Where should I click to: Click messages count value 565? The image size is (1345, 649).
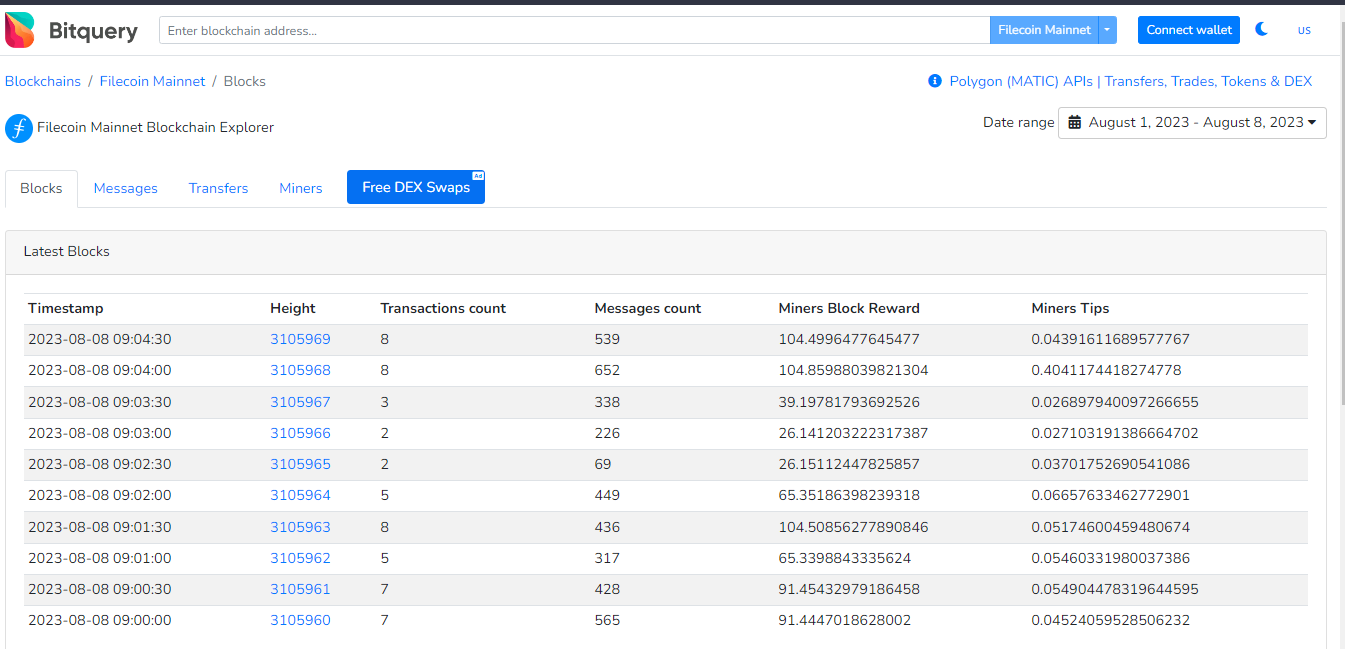(x=607, y=620)
